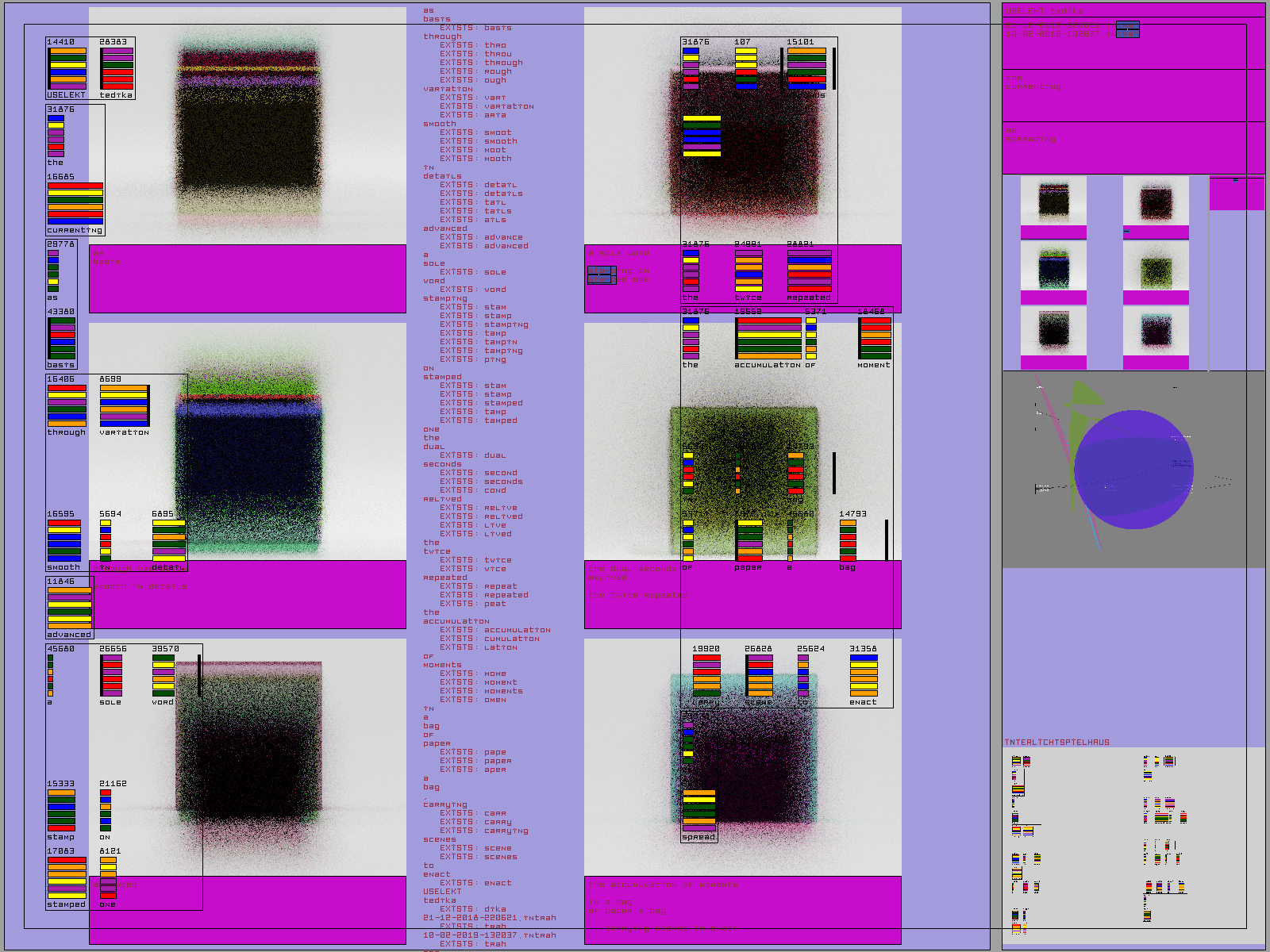Click the 'EXISTS: through' text entry

(481, 63)
